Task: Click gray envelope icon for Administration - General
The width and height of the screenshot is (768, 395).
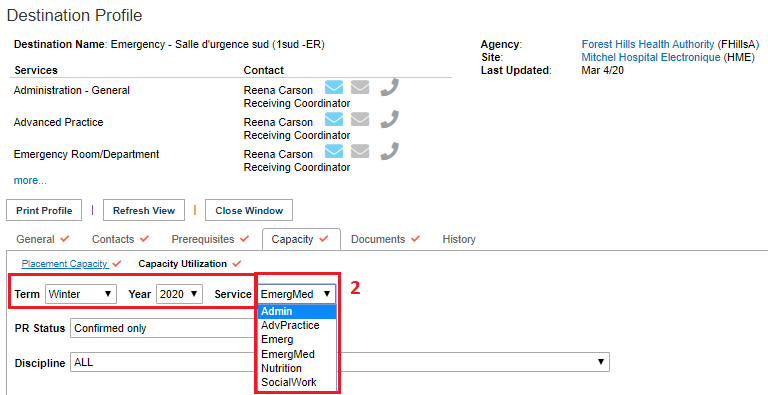Action: pyautogui.click(x=360, y=88)
